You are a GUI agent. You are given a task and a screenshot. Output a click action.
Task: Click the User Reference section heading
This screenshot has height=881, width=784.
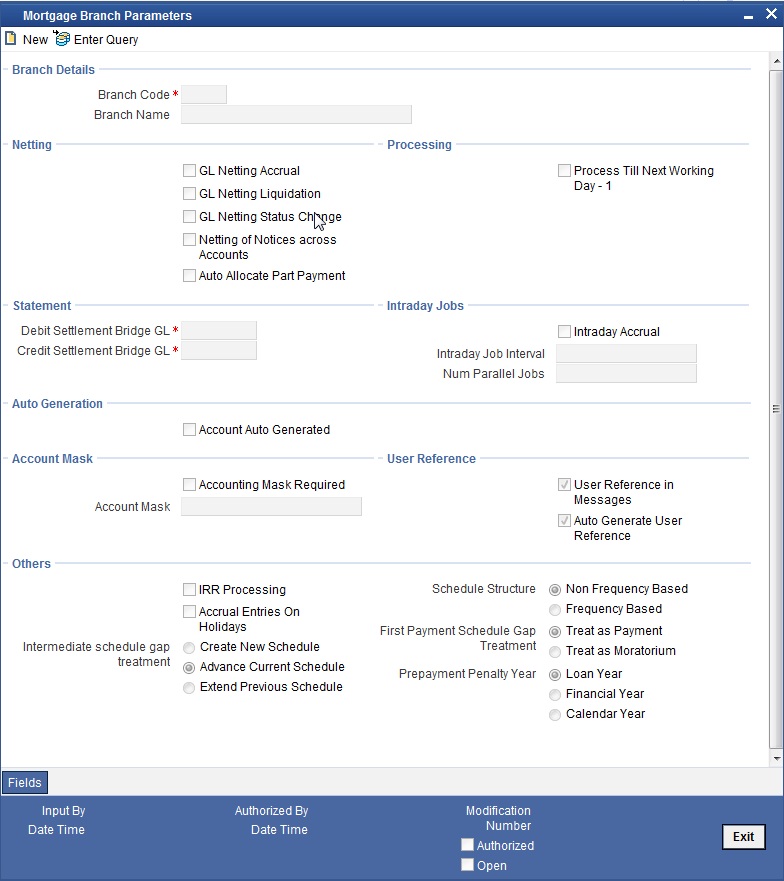click(431, 458)
